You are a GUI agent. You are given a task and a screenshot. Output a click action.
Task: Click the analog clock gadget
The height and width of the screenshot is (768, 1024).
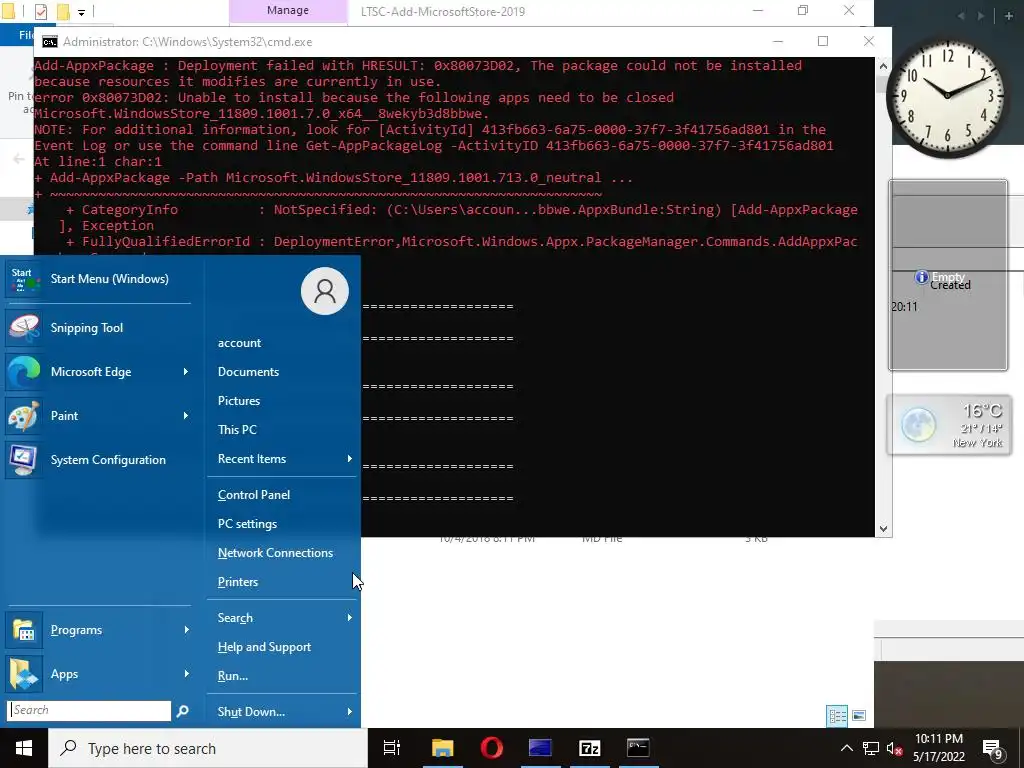tap(946, 95)
